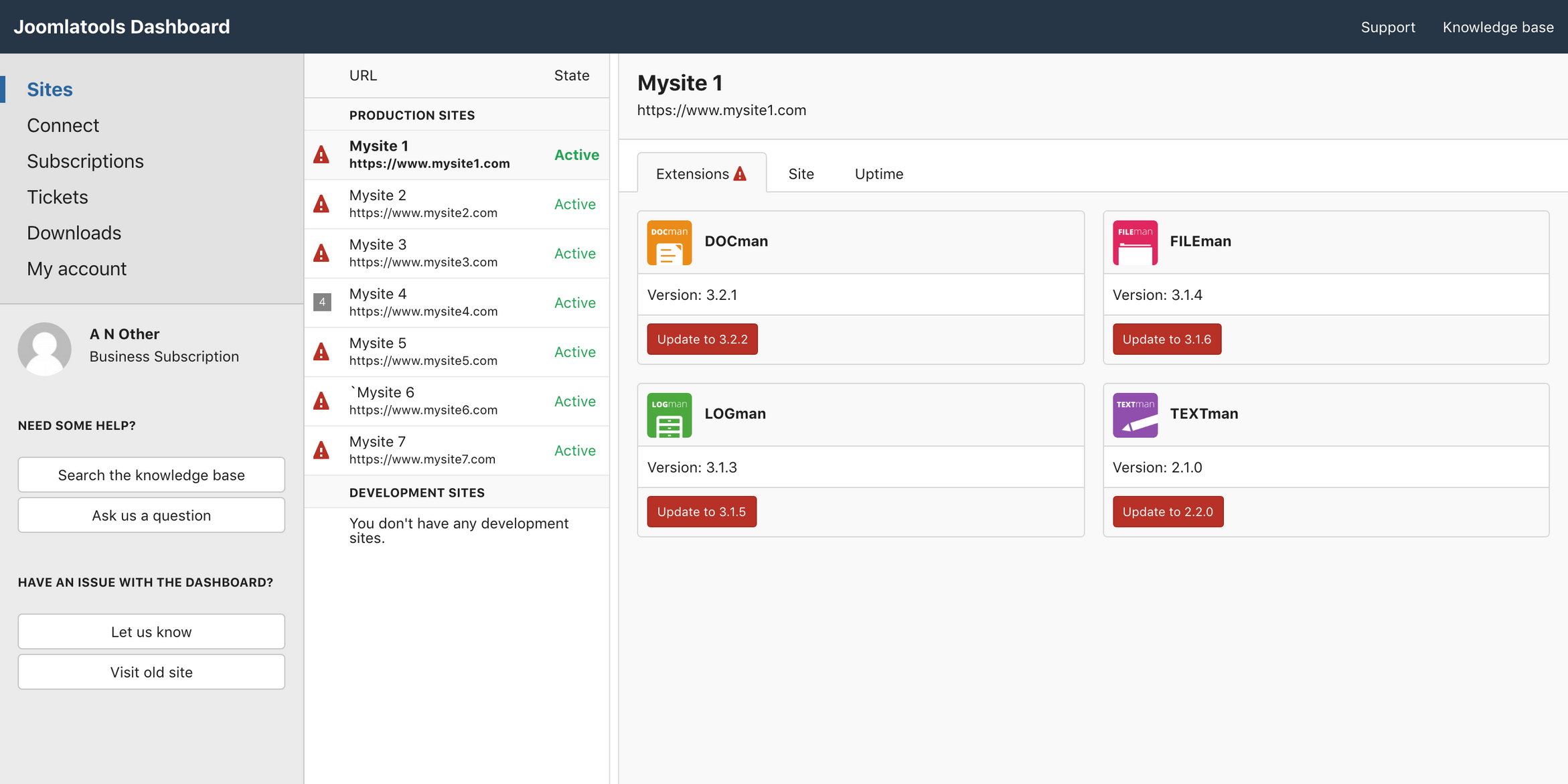
Task: Go to Connect in the sidebar
Action: click(63, 125)
